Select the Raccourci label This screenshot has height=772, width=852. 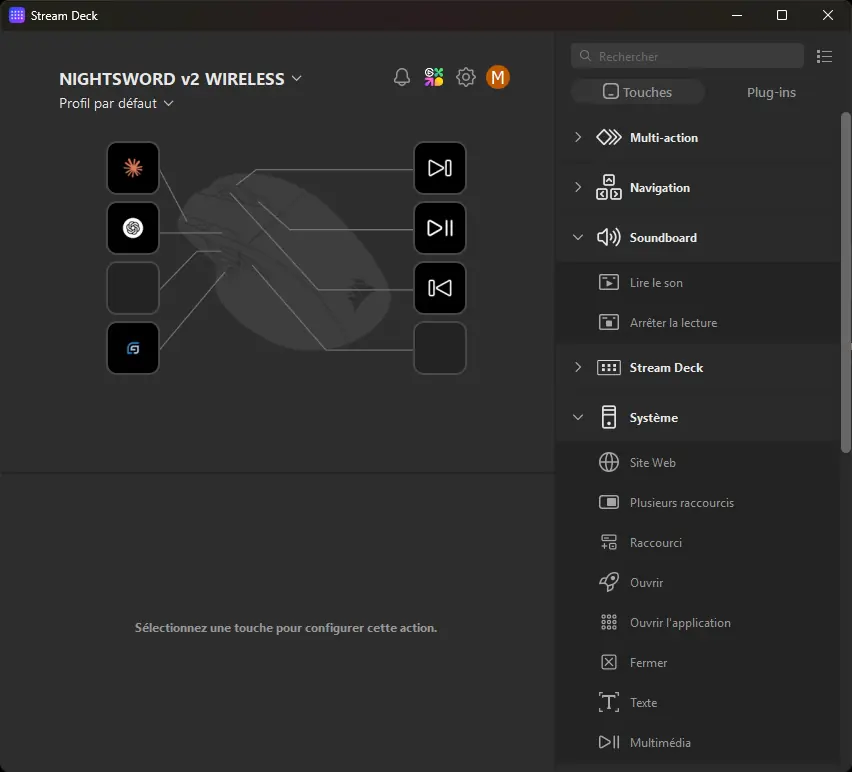(655, 542)
